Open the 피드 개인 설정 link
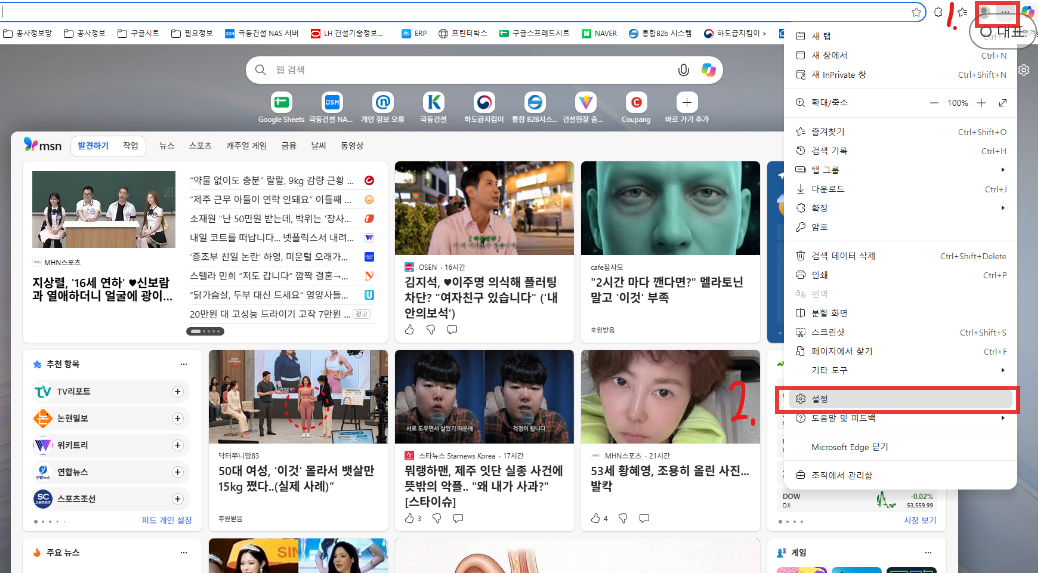This screenshot has width=1038, height=573. 167,521
